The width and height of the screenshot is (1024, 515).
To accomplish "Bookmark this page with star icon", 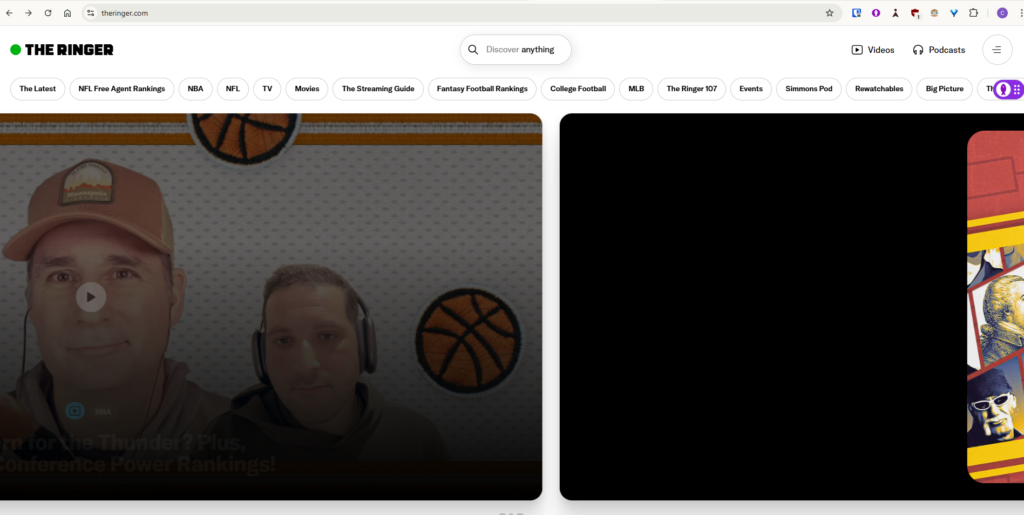I will (x=829, y=13).
